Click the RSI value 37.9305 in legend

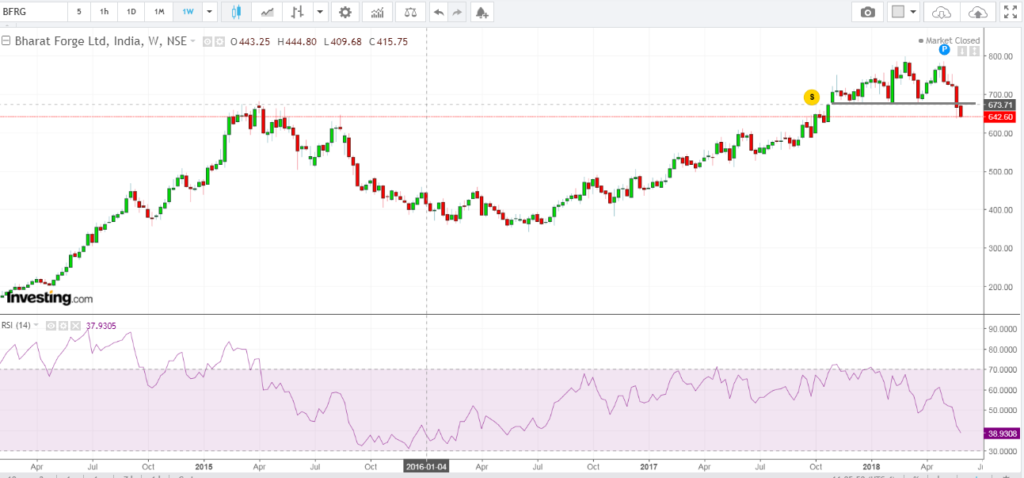tap(101, 325)
